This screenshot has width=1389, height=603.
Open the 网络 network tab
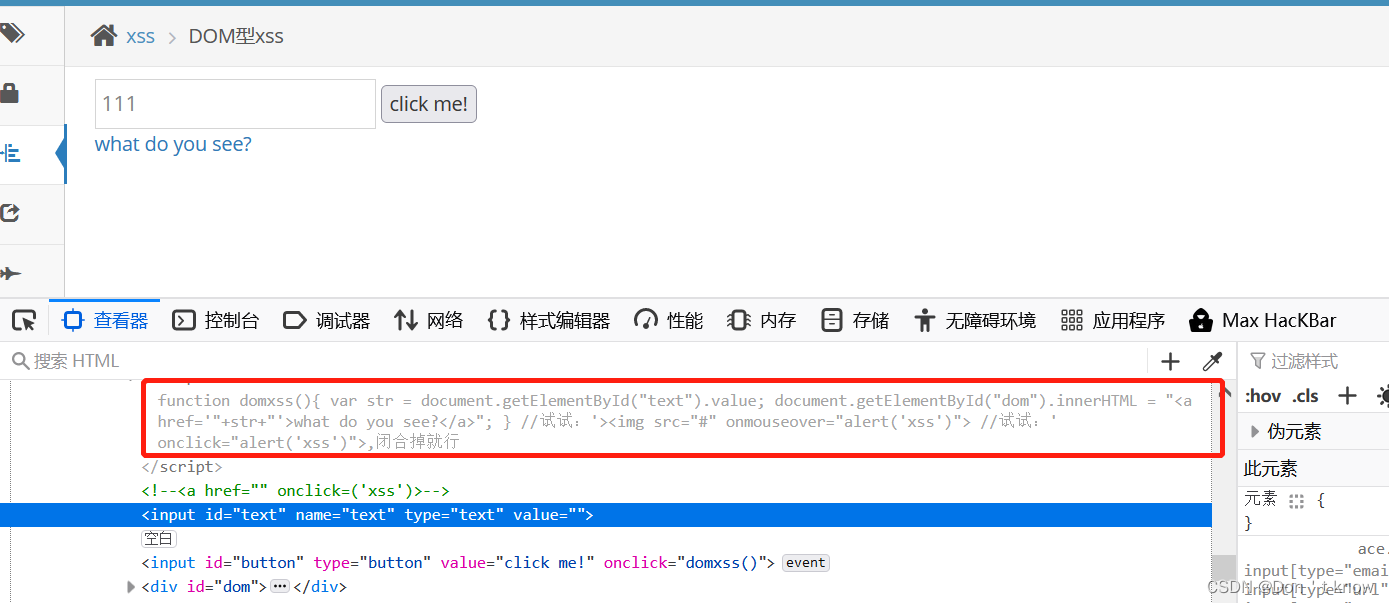(x=428, y=320)
